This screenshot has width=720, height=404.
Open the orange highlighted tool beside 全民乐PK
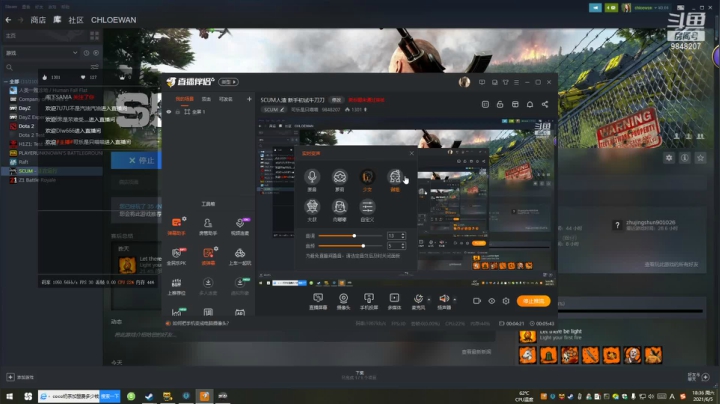tap(208, 256)
